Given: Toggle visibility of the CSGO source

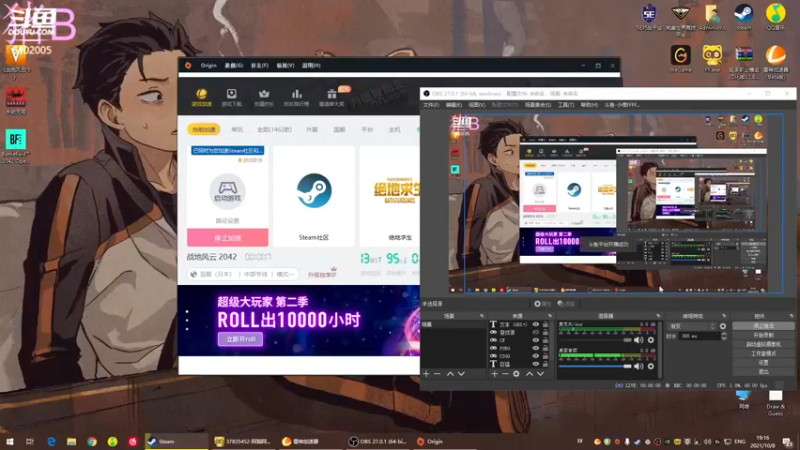Looking at the screenshot, I should [x=536, y=356].
